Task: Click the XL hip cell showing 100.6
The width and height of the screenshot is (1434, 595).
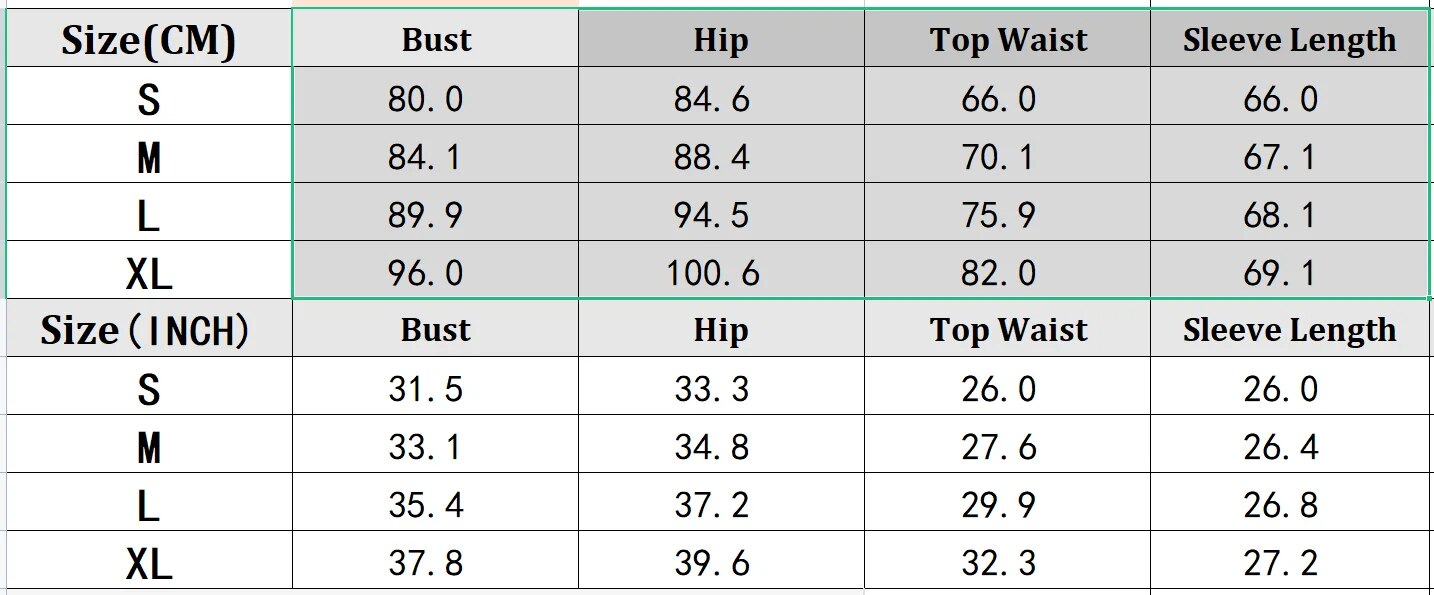Action: (x=713, y=273)
